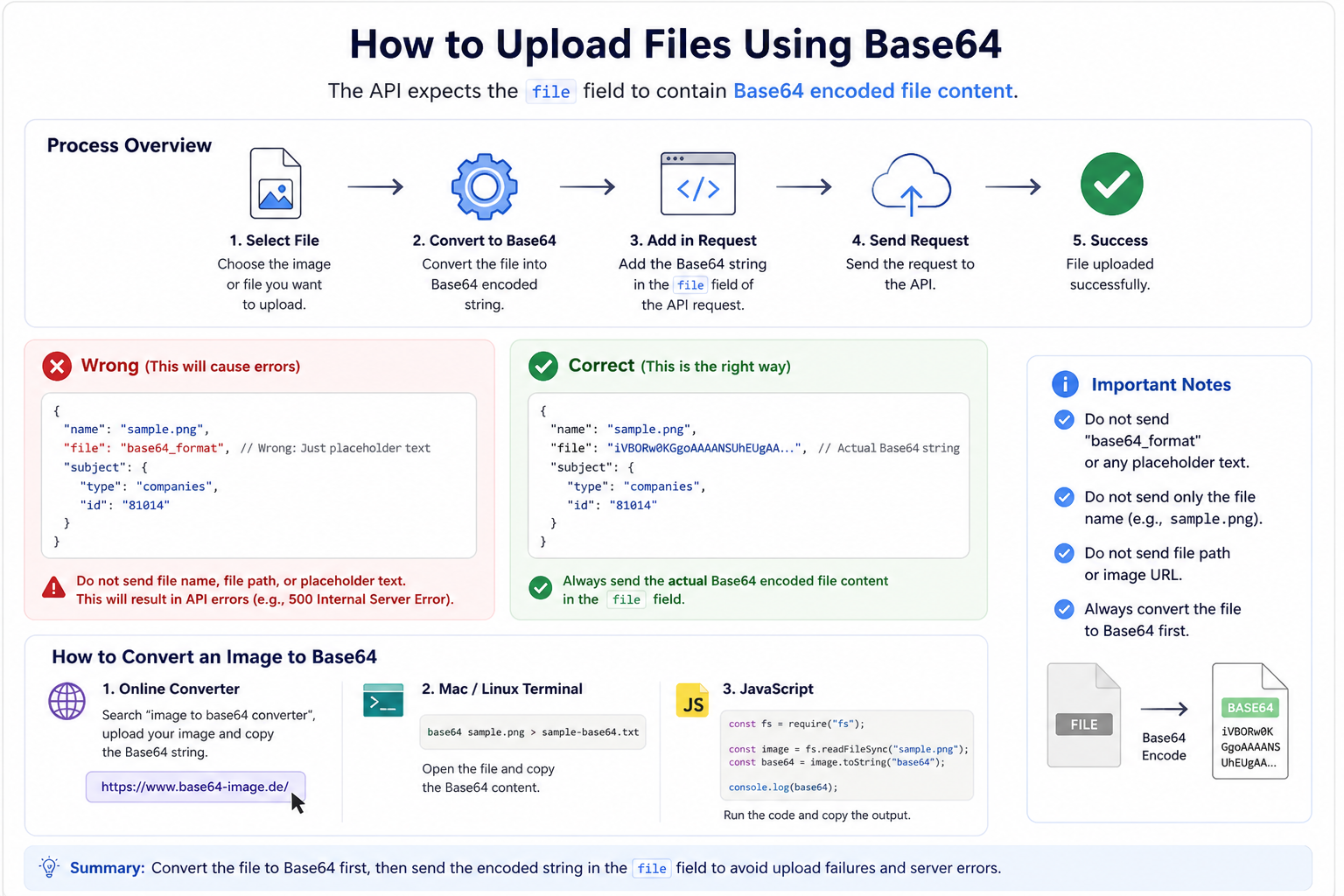Click the '1. Select File' step label
The image size is (1344, 896).
pyautogui.click(x=275, y=241)
